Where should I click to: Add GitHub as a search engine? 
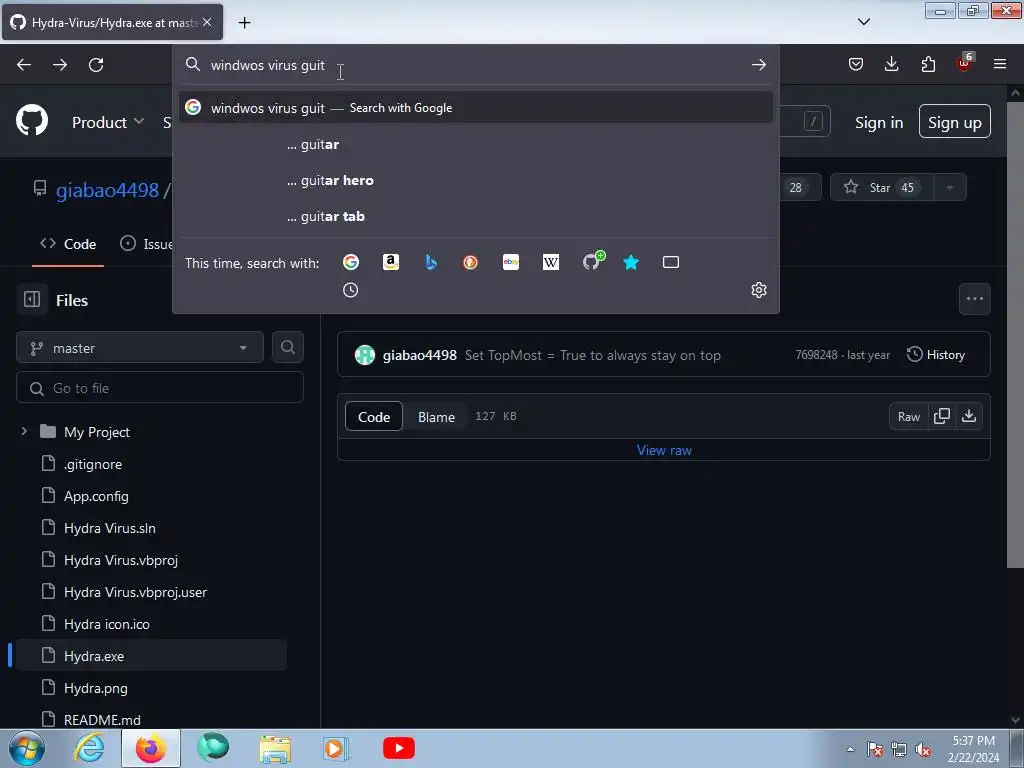click(593, 261)
